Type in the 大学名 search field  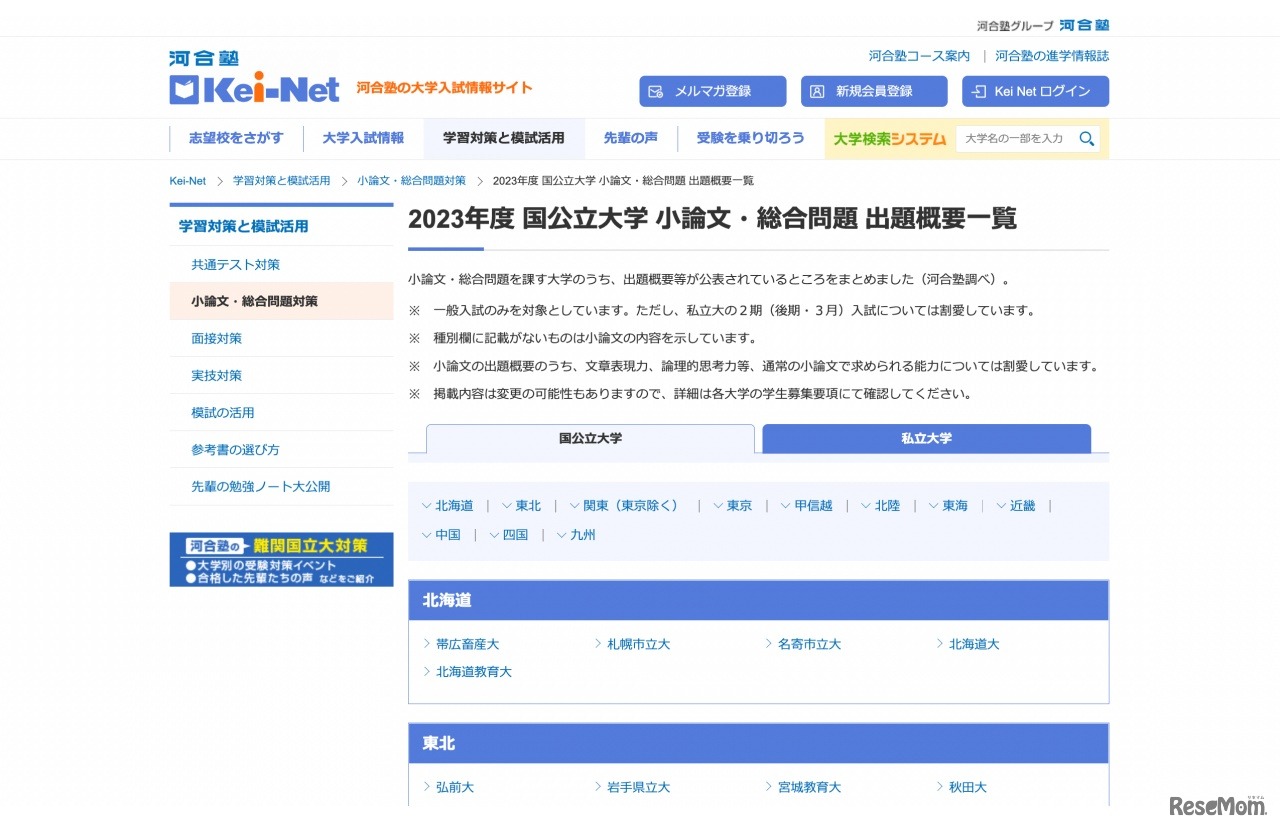(x=1014, y=139)
